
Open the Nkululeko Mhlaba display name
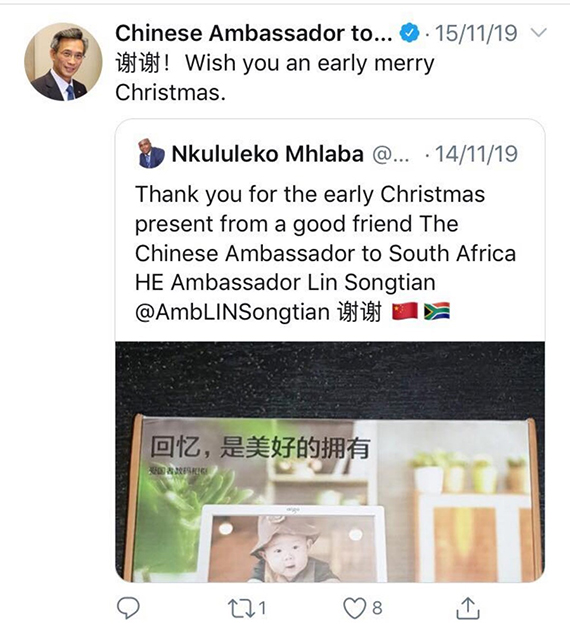268,154
